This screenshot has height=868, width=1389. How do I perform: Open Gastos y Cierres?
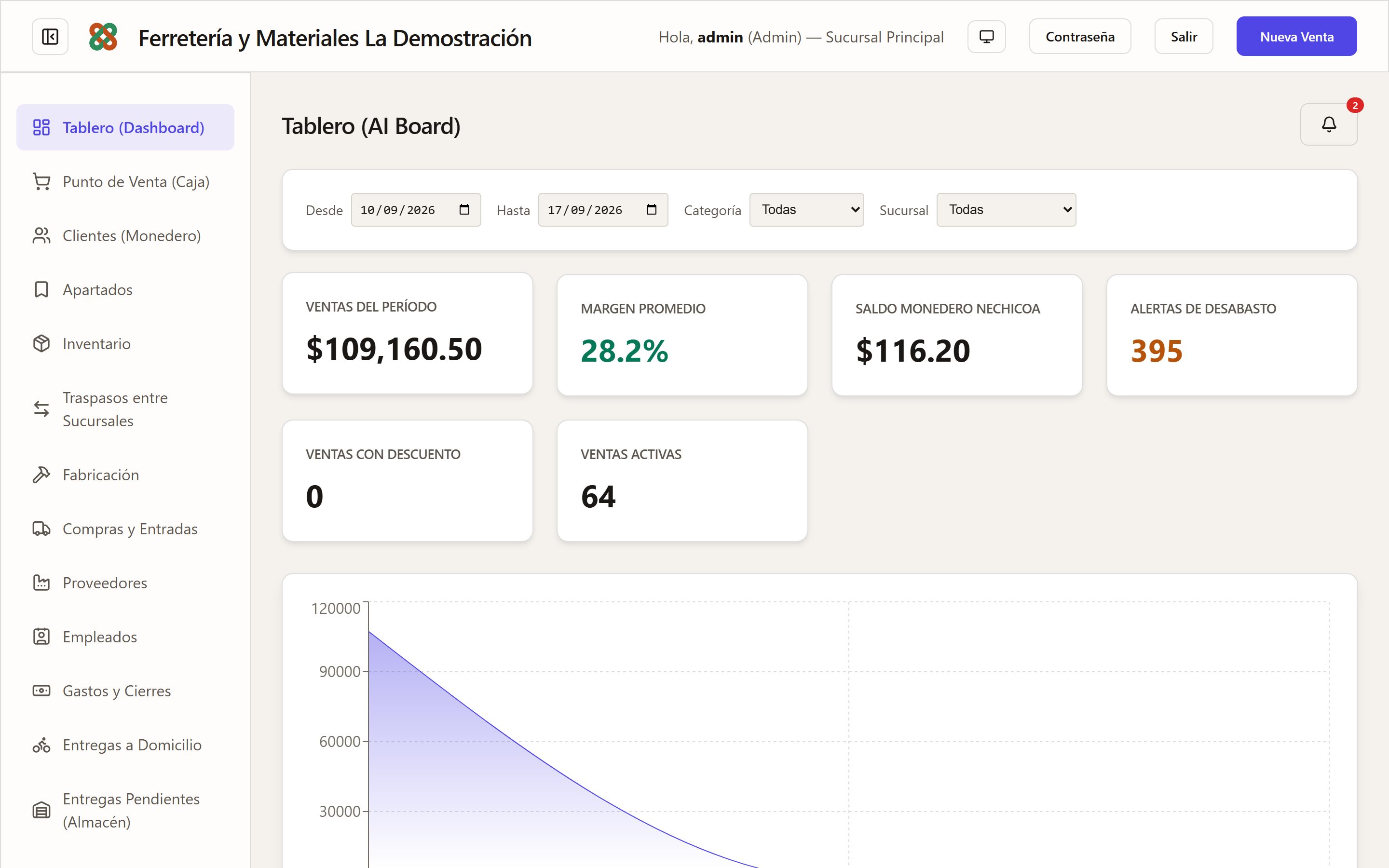pos(125,691)
